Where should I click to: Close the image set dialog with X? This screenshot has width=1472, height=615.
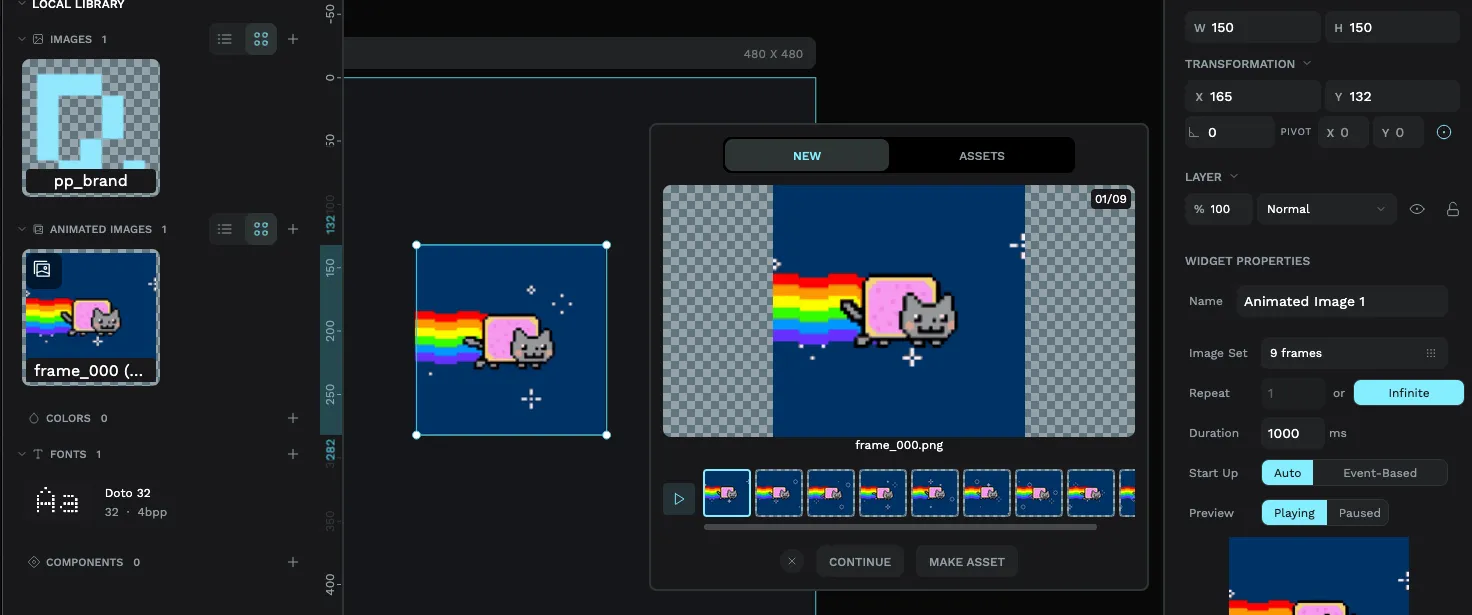pyautogui.click(x=792, y=562)
